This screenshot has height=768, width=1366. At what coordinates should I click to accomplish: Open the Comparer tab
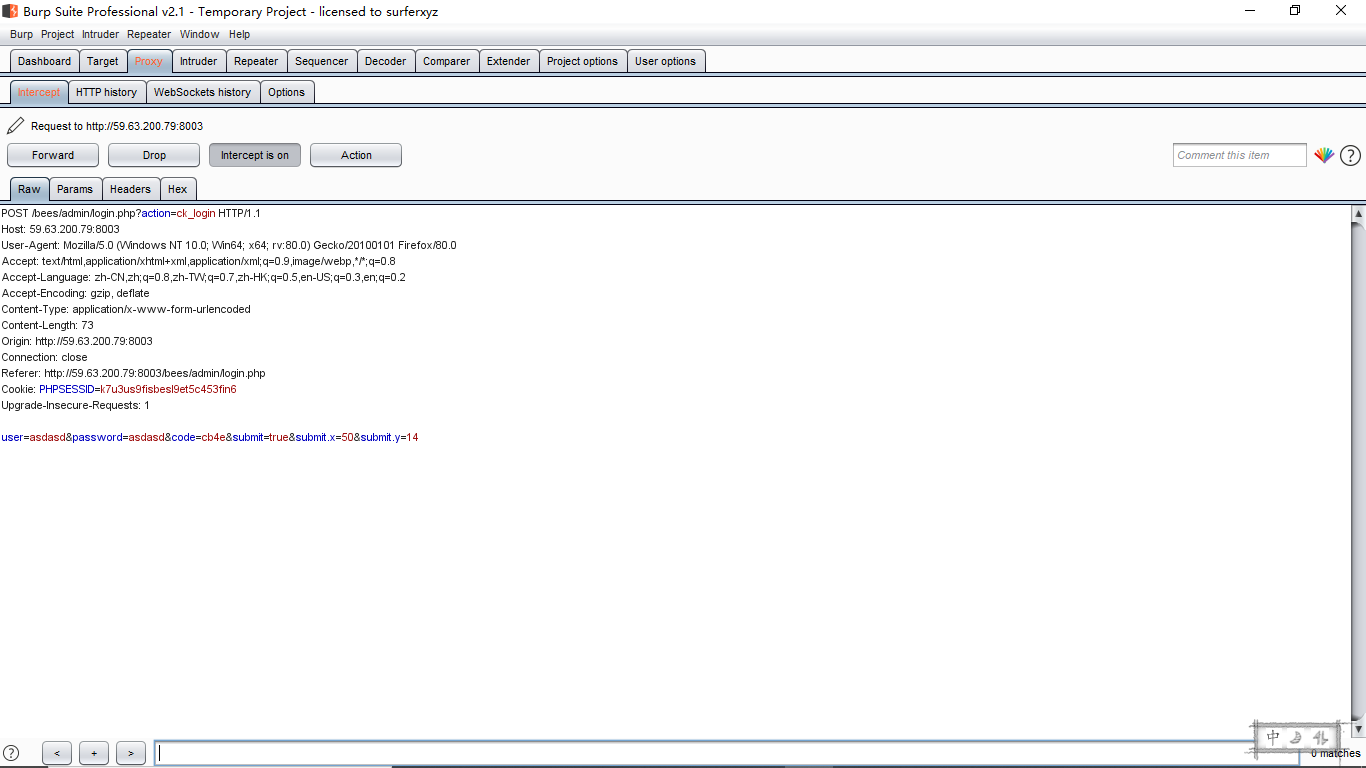(446, 61)
